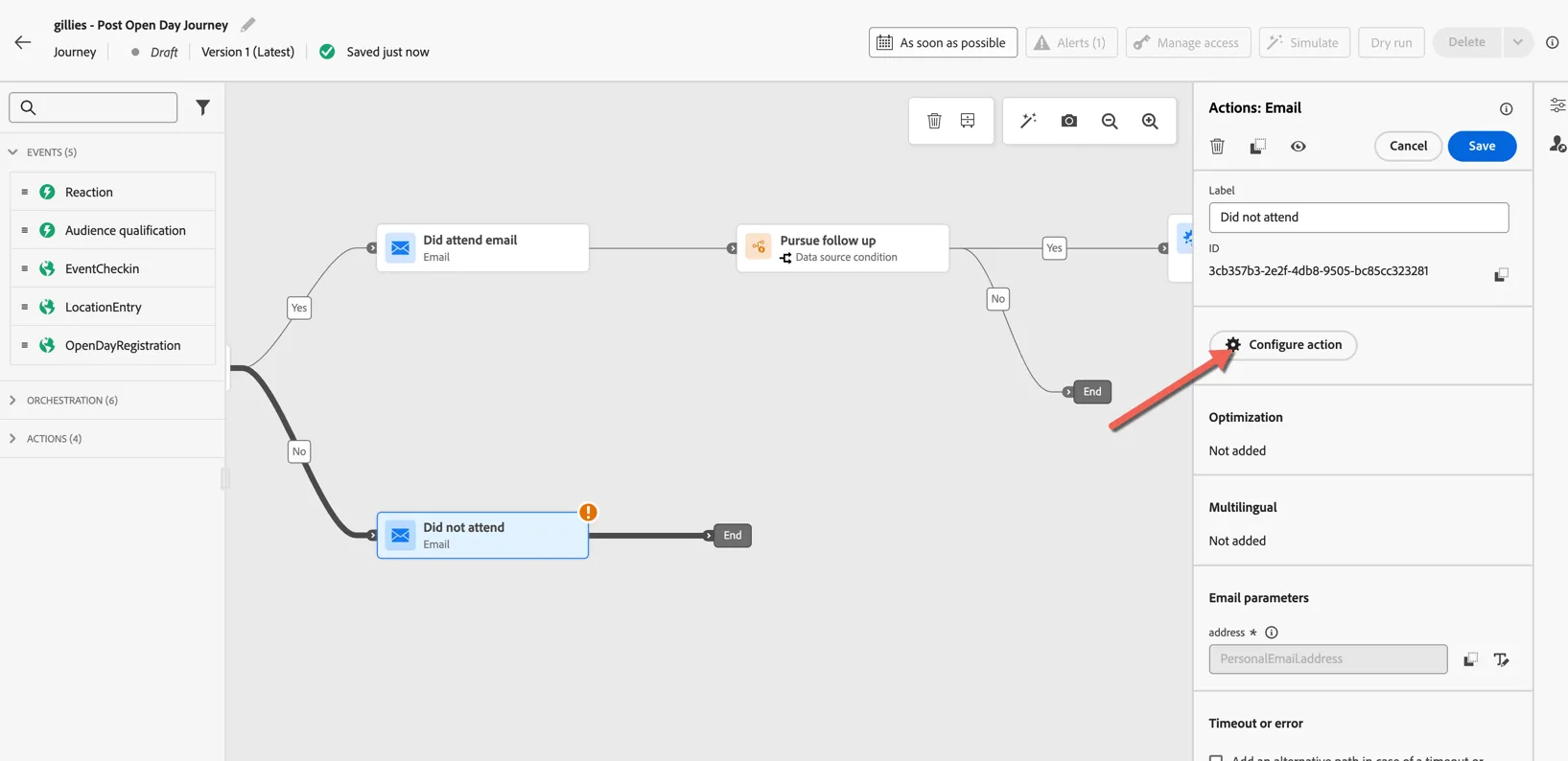Viewport: 1568px width, 761px height.
Task: Go back using the left arrow icon
Action: 23,42
